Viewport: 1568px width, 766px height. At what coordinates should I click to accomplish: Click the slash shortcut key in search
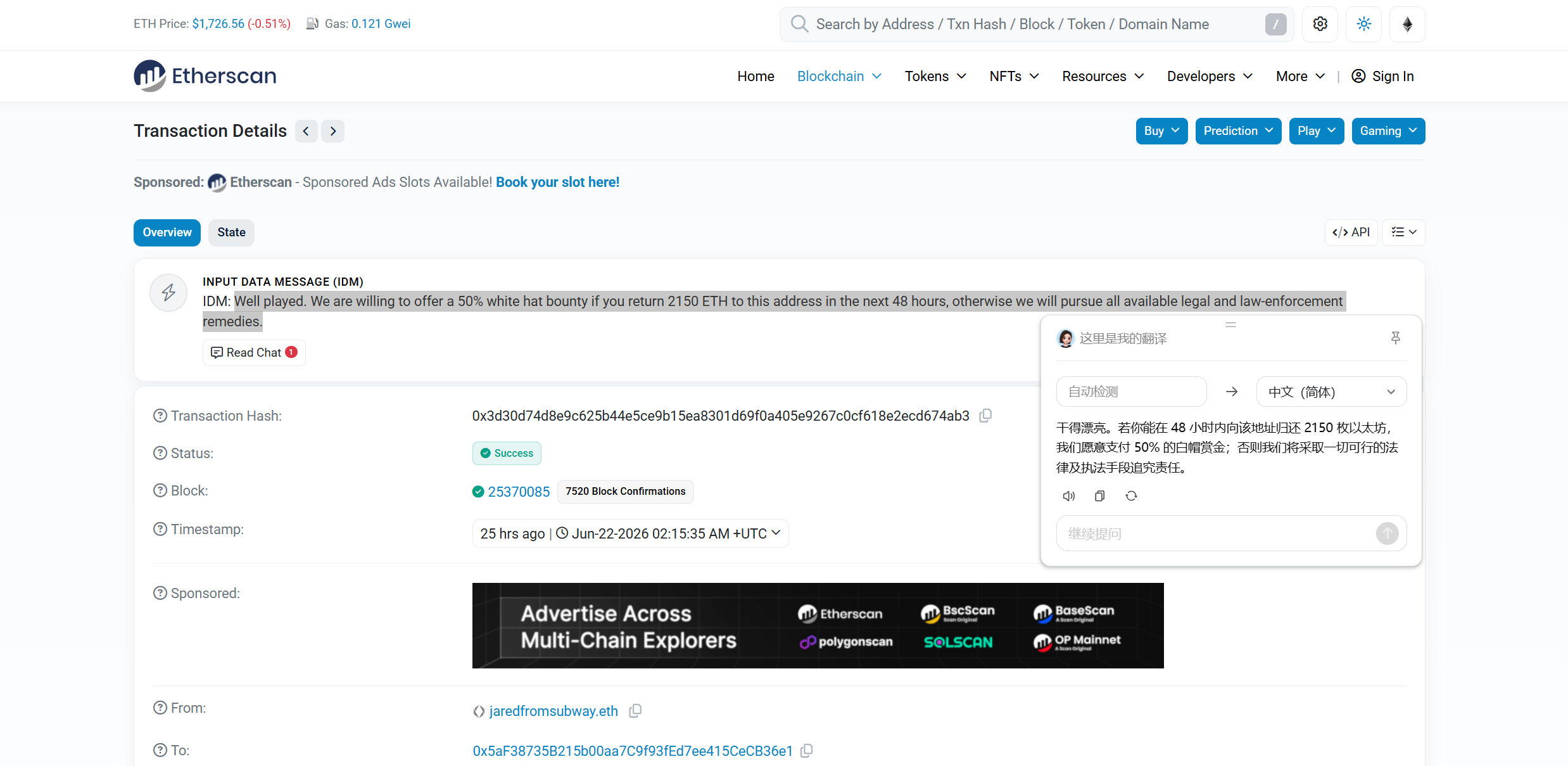coord(1275,24)
